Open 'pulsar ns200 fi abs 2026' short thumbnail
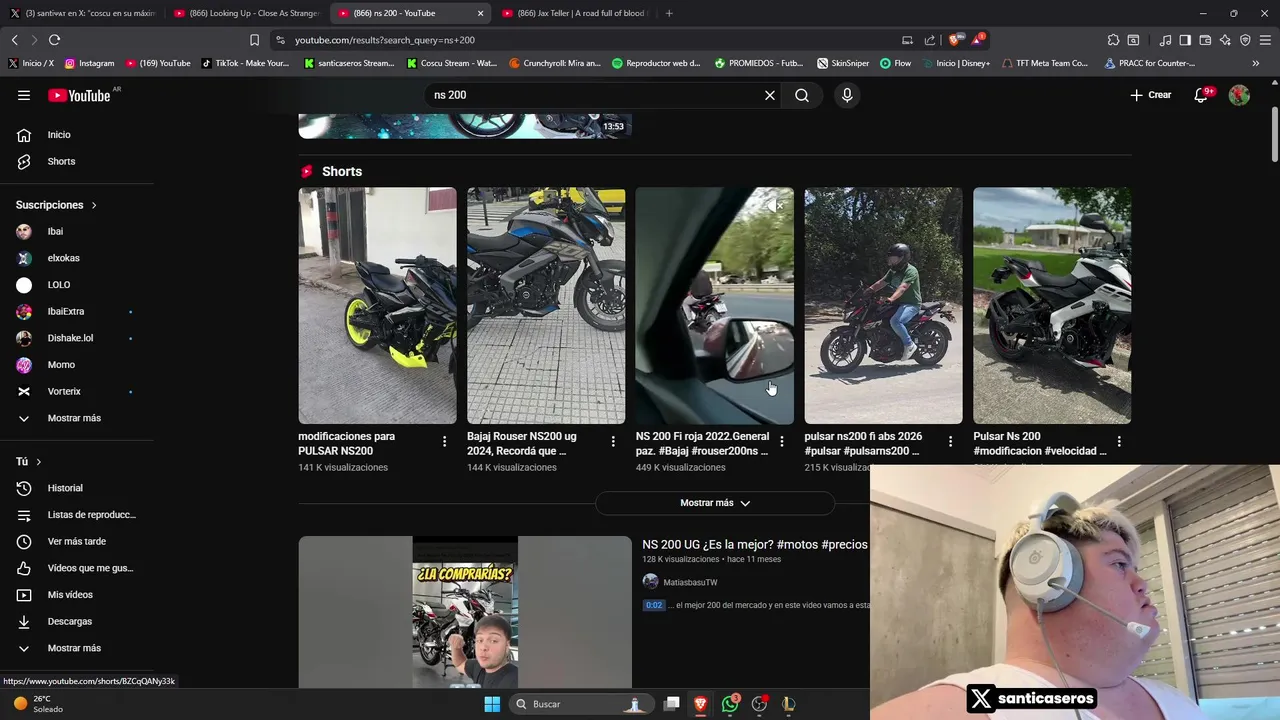The width and height of the screenshot is (1280, 720). click(883, 306)
